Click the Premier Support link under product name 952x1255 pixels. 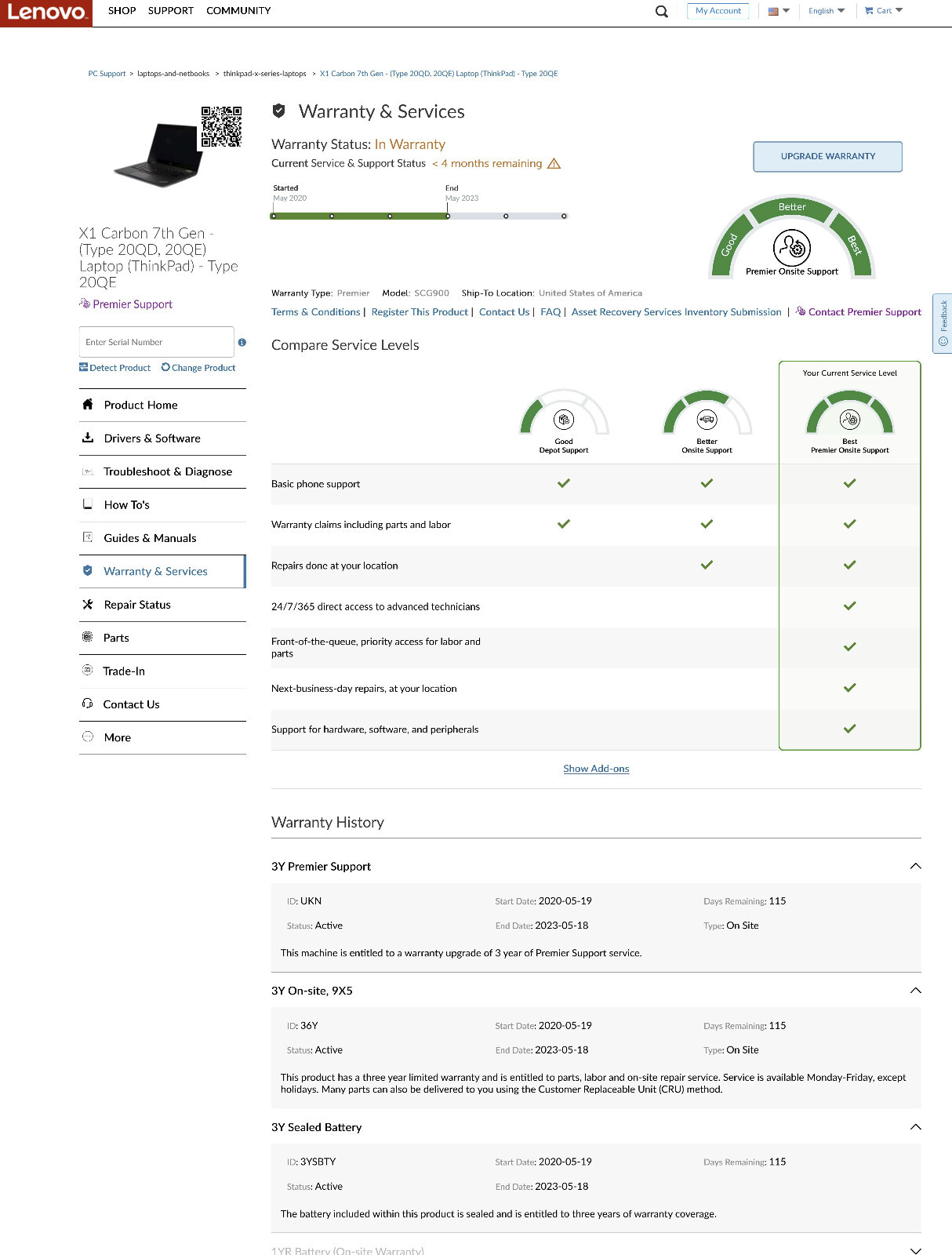(125, 304)
